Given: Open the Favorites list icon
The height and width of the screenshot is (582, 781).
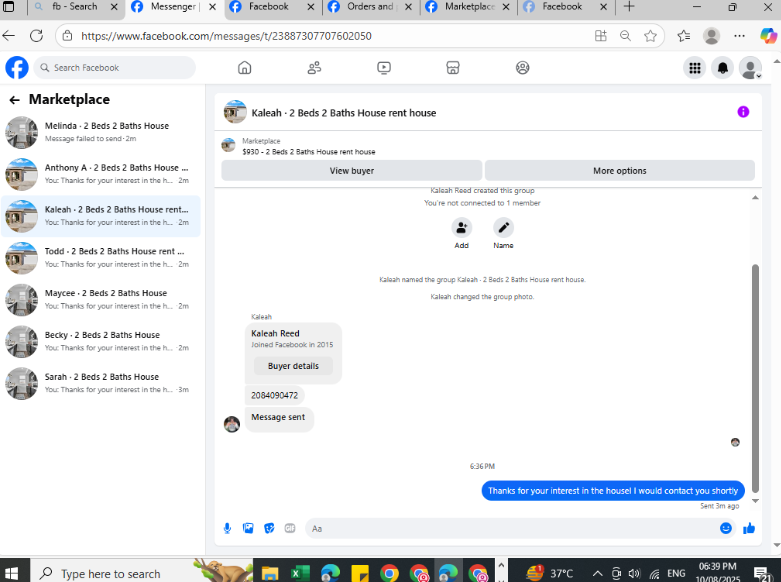Looking at the screenshot, I should tap(684, 36).
